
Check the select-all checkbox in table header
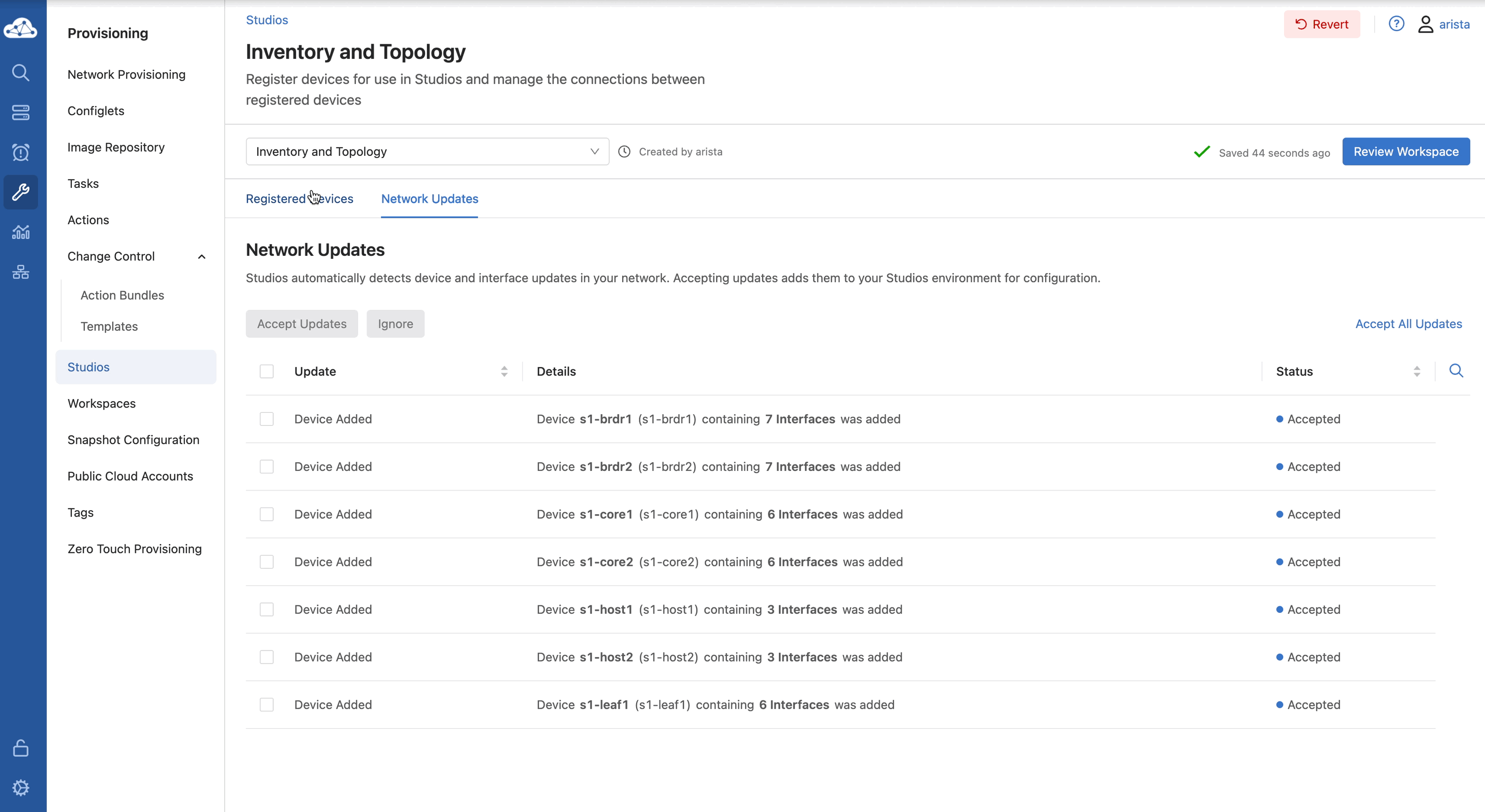click(x=266, y=372)
